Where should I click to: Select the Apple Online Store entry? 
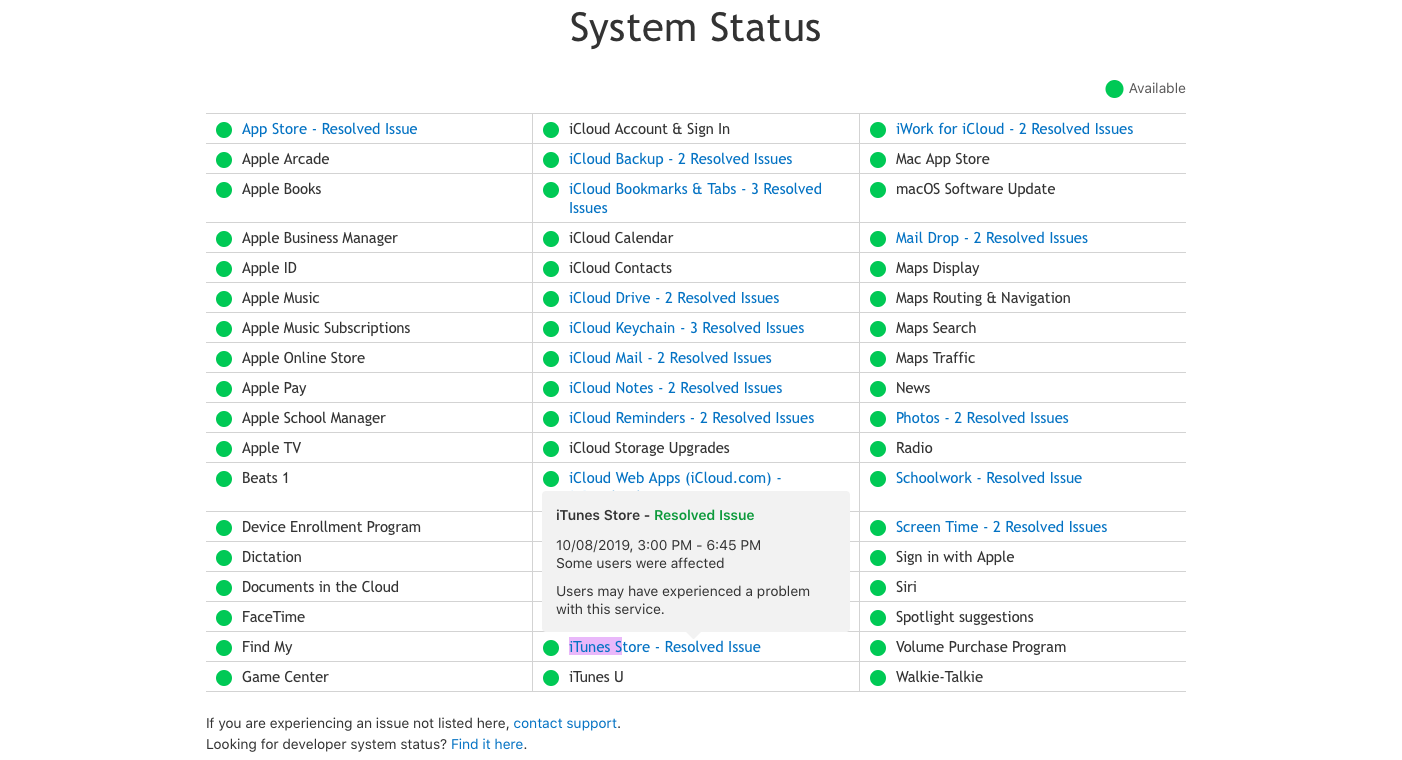pos(303,358)
